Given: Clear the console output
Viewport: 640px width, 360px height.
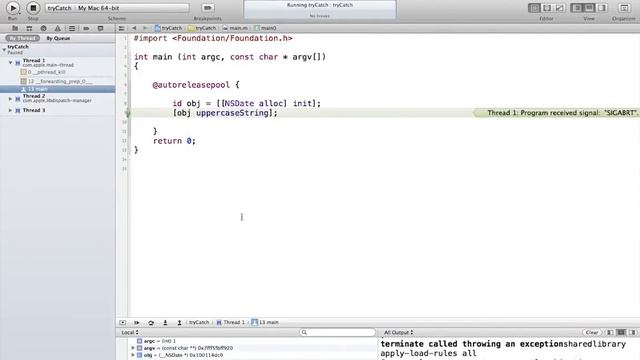Looking at the screenshot, I should tap(592, 332).
